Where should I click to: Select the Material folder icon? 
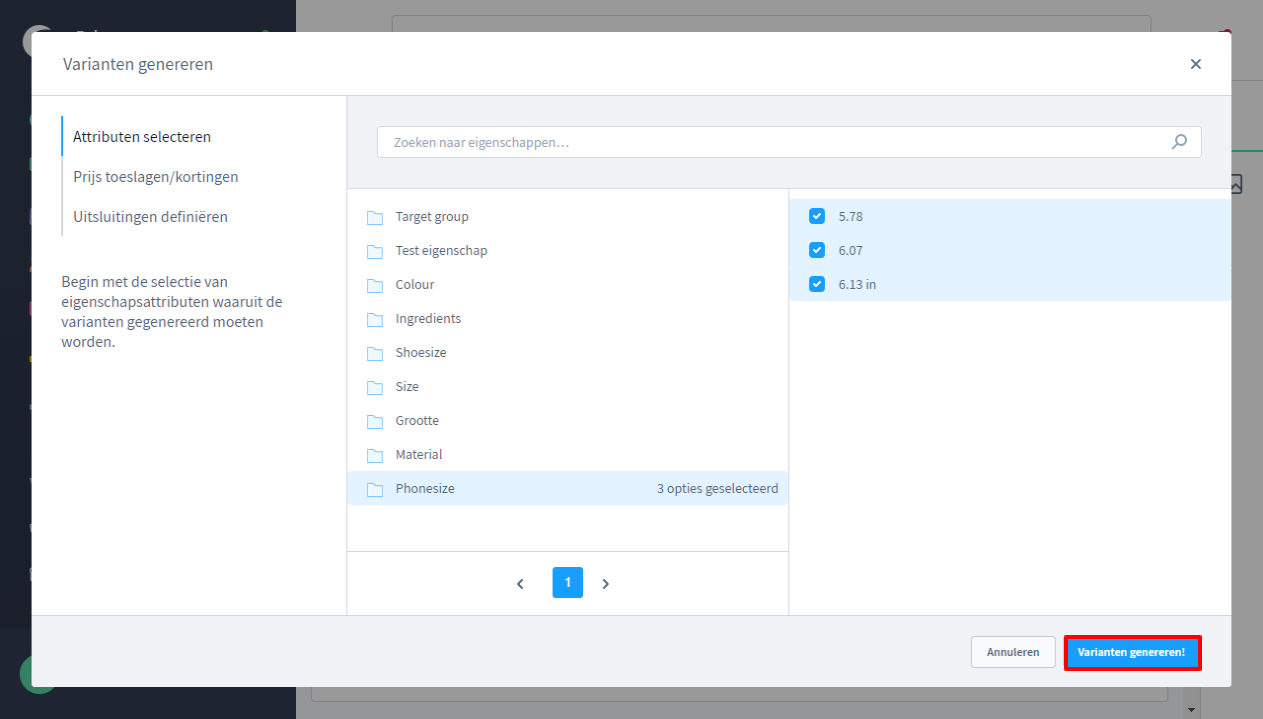coord(375,455)
